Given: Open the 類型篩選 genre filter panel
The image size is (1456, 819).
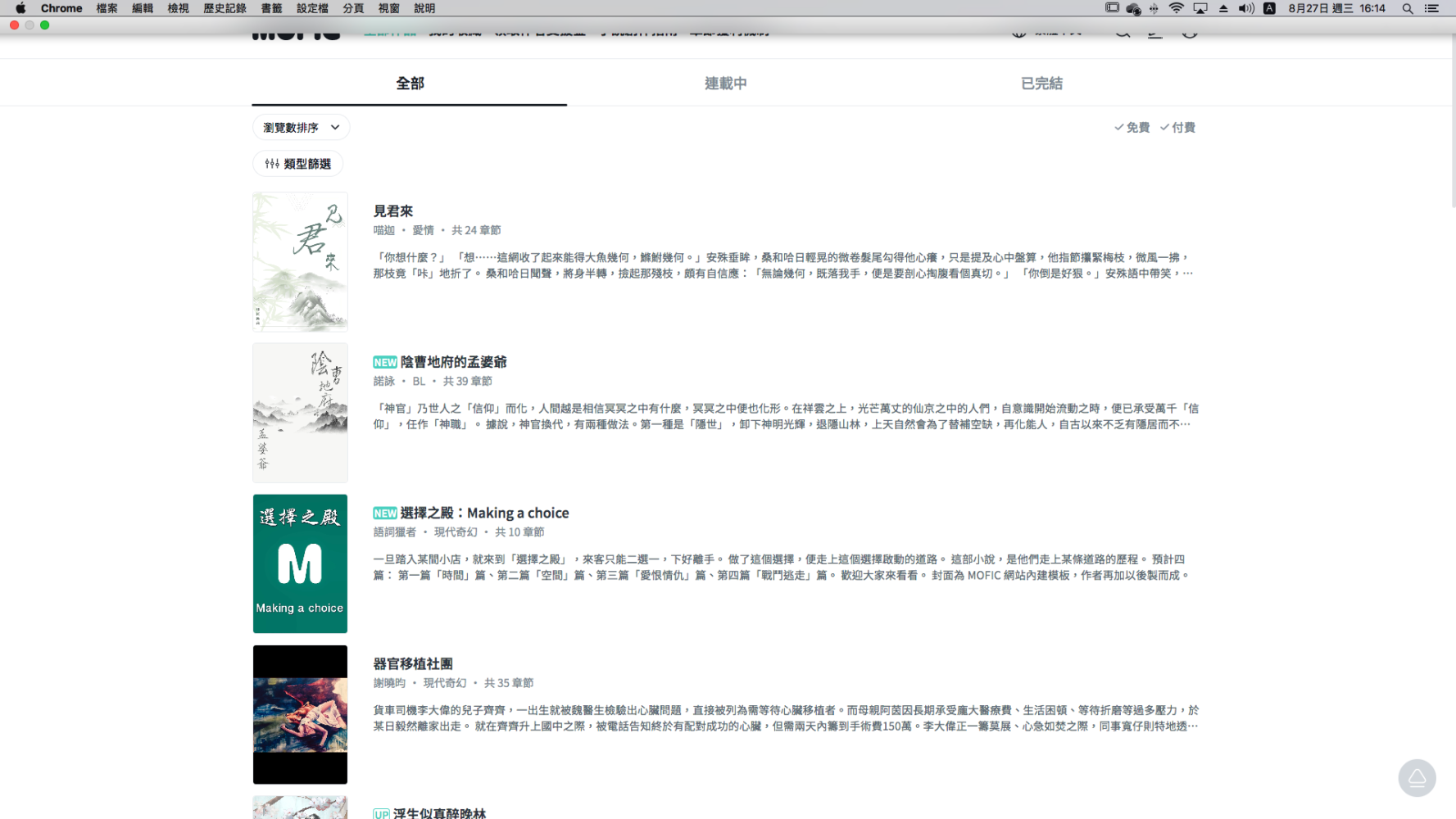Looking at the screenshot, I should point(297,164).
